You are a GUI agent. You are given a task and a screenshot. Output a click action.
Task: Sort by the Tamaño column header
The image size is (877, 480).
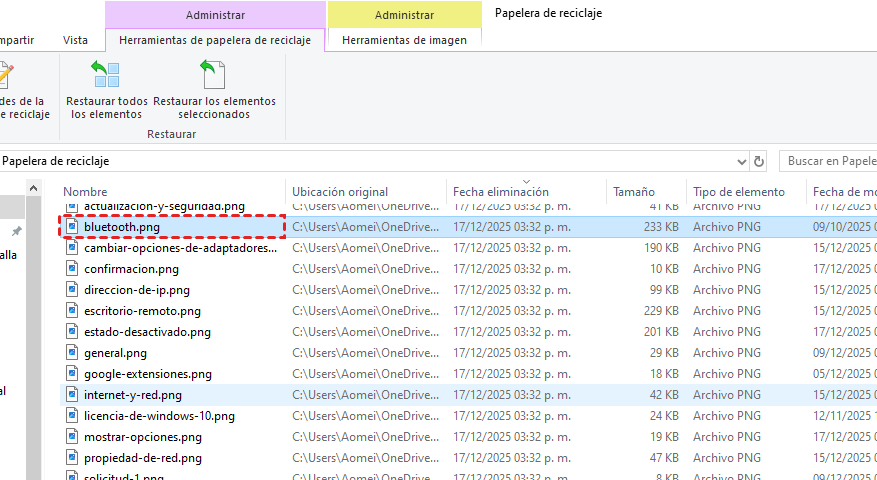(x=634, y=192)
